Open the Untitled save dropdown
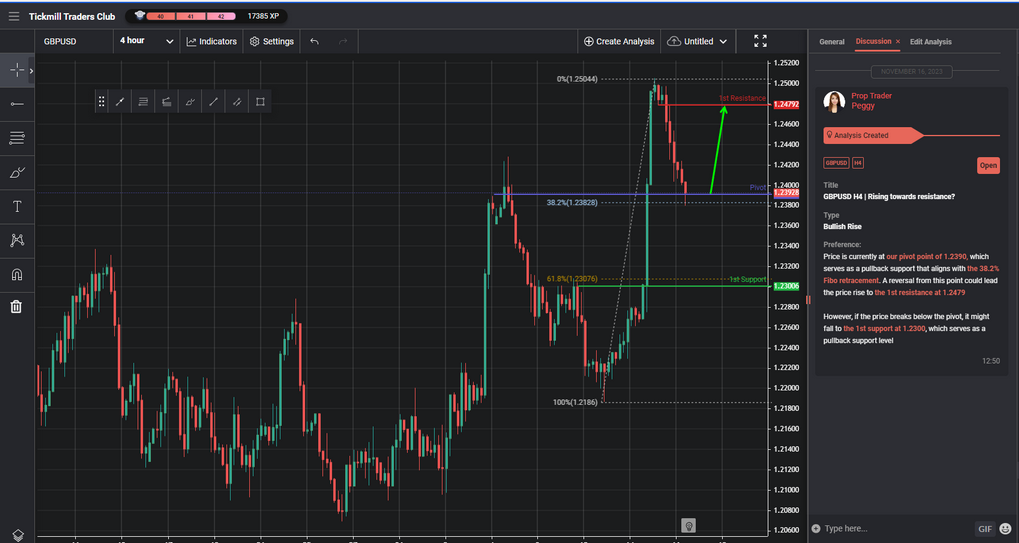The width and height of the screenshot is (1019, 543). coord(697,41)
